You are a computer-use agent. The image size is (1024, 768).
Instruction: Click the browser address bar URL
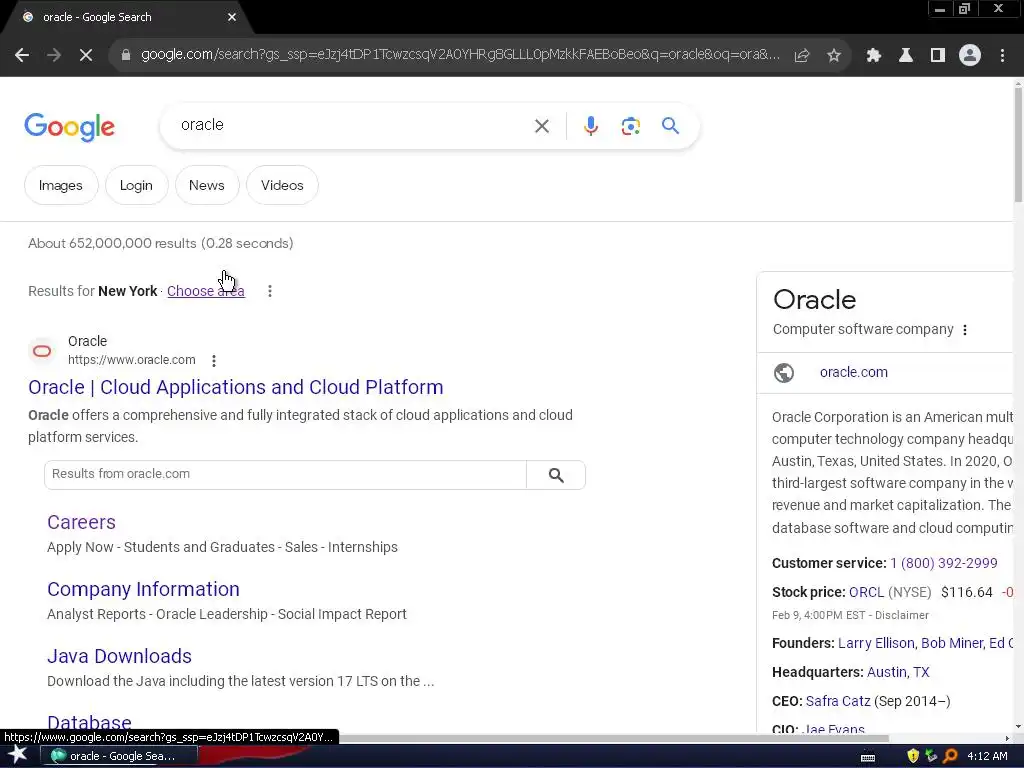tap(460, 55)
